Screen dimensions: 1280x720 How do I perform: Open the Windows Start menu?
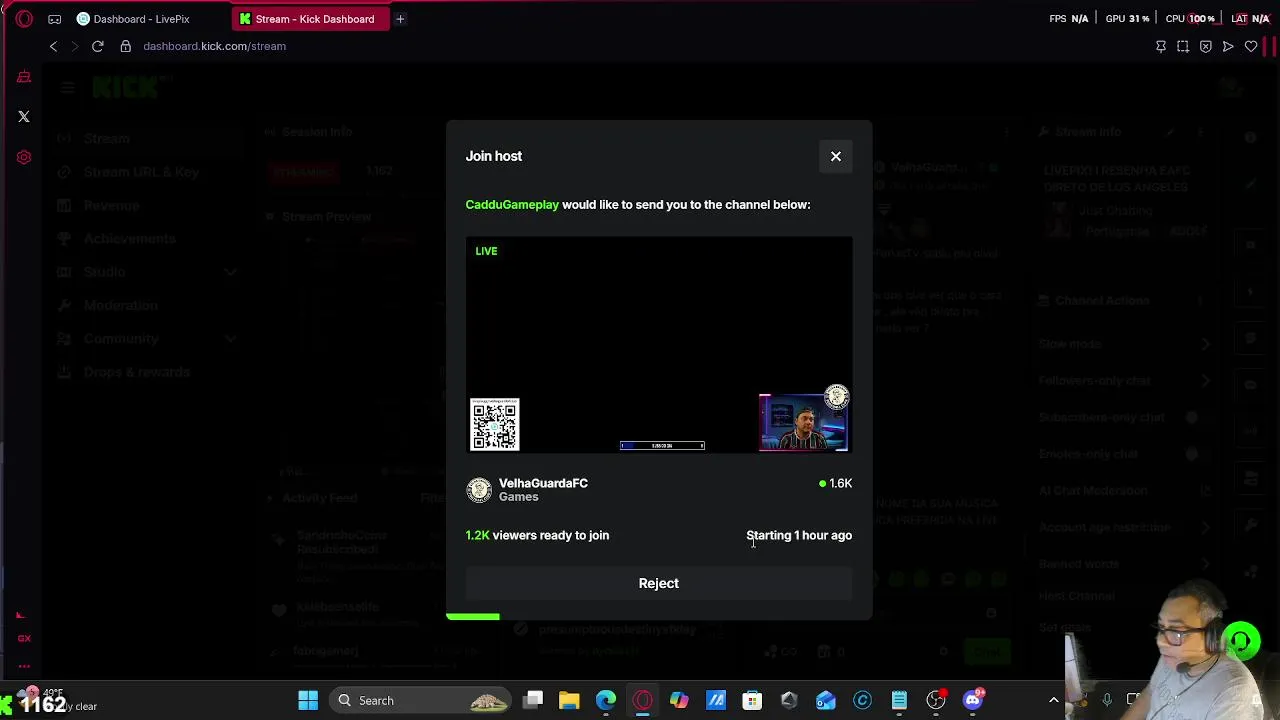tap(308, 701)
